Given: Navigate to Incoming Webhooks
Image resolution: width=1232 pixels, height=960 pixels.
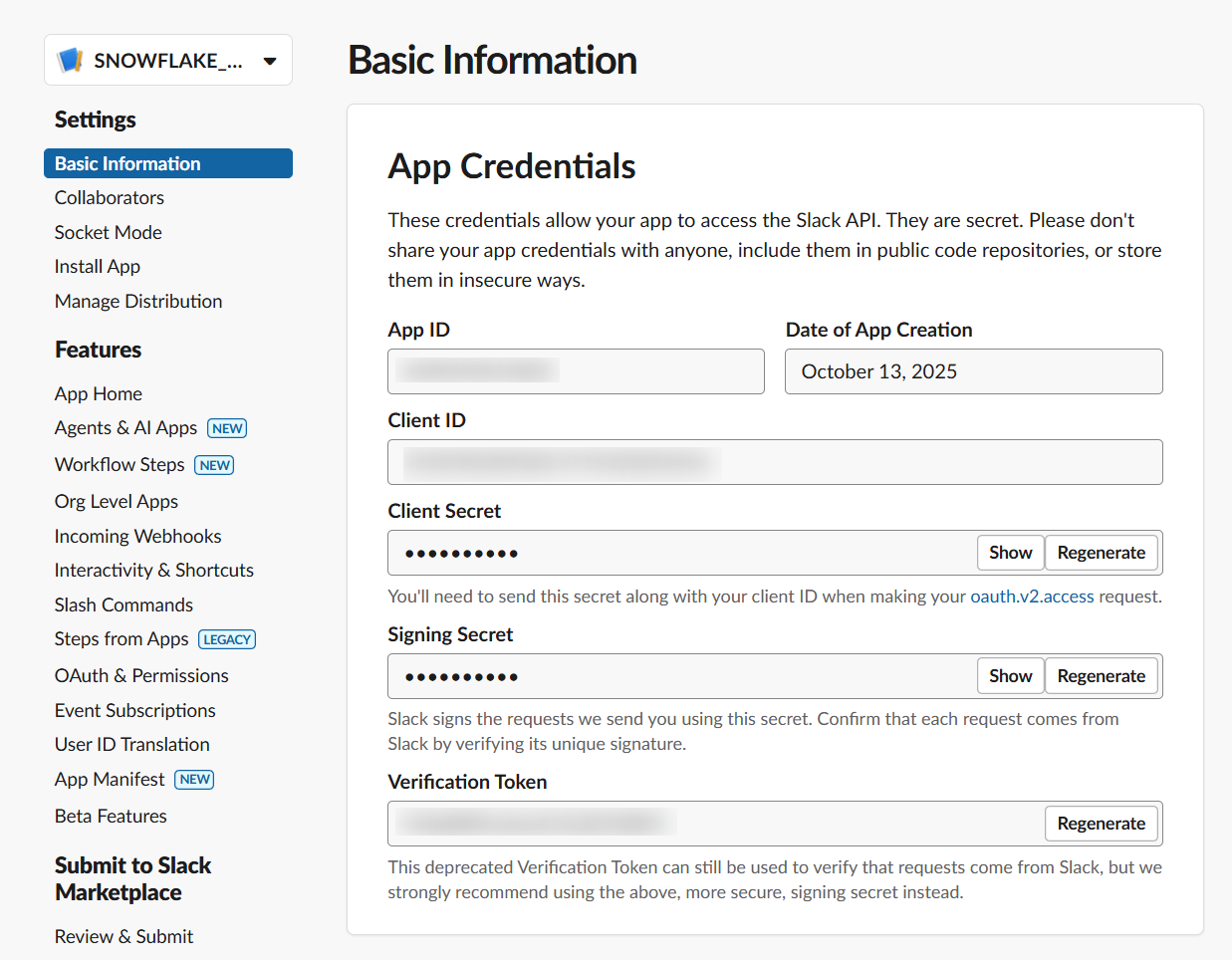Looking at the screenshot, I should coord(138,537).
